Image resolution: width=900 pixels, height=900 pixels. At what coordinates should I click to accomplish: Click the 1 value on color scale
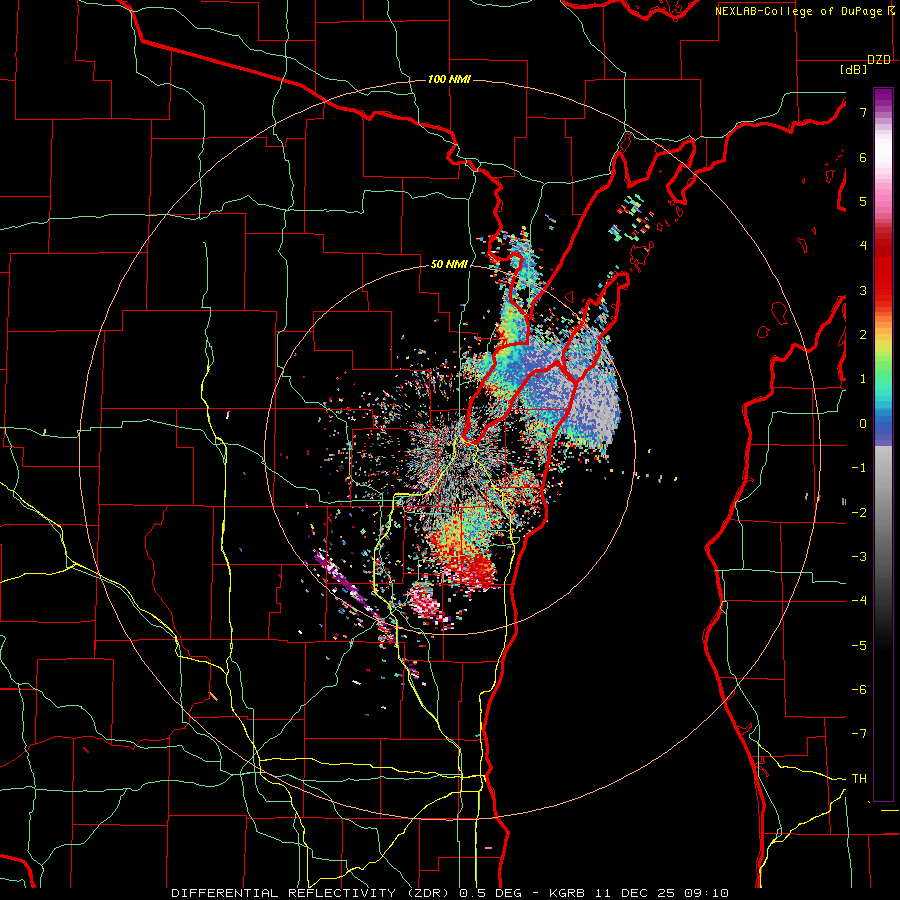(x=863, y=379)
